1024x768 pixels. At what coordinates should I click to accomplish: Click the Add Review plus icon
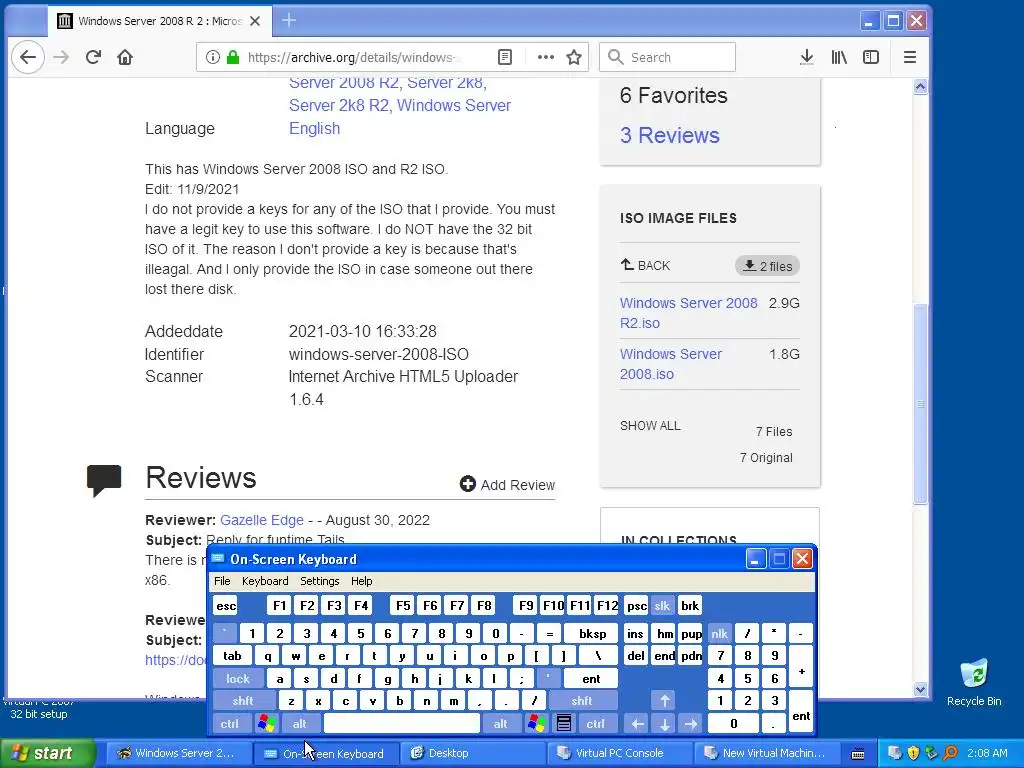point(468,484)
